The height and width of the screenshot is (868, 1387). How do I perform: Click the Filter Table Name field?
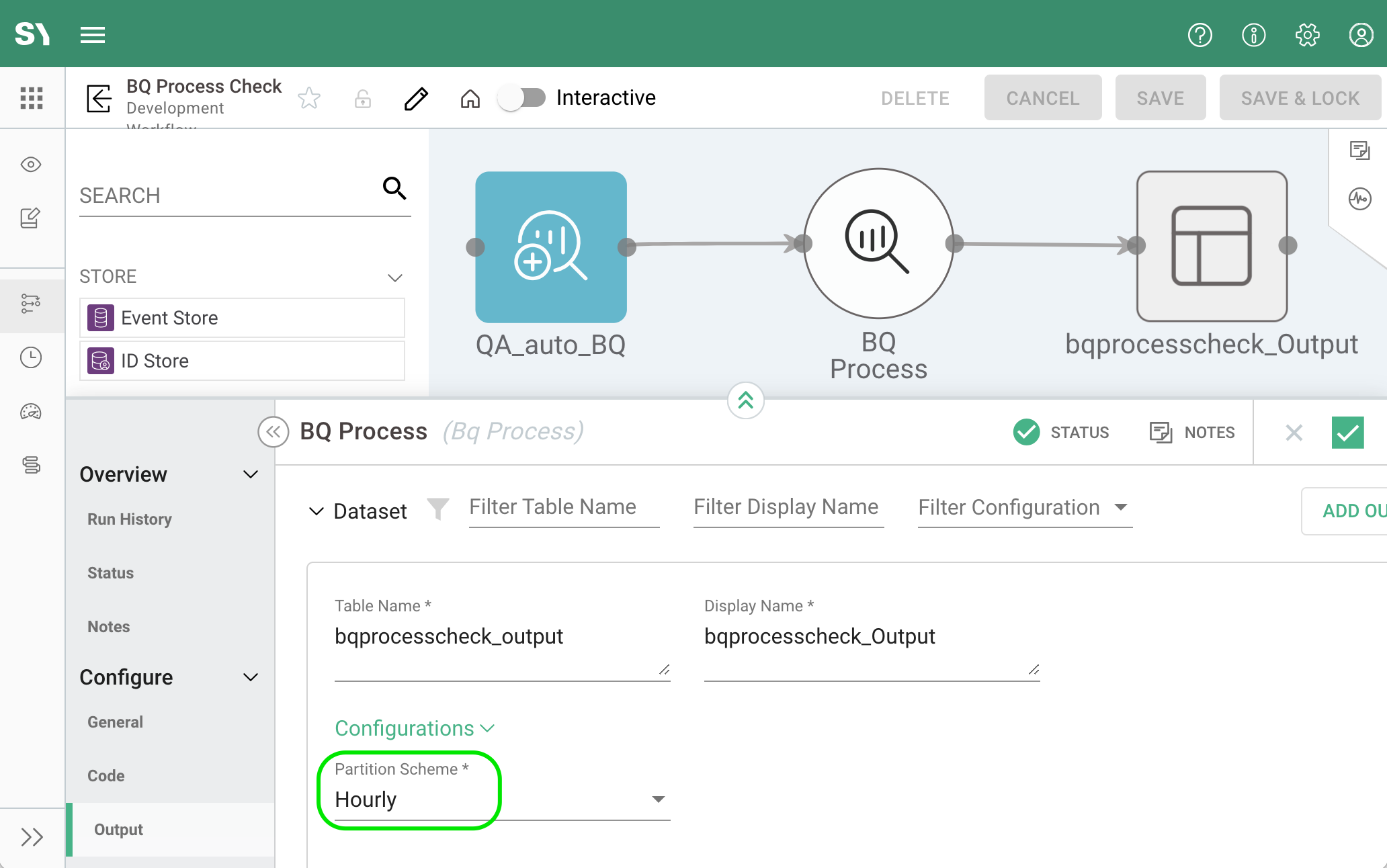[x=563, y=507]
